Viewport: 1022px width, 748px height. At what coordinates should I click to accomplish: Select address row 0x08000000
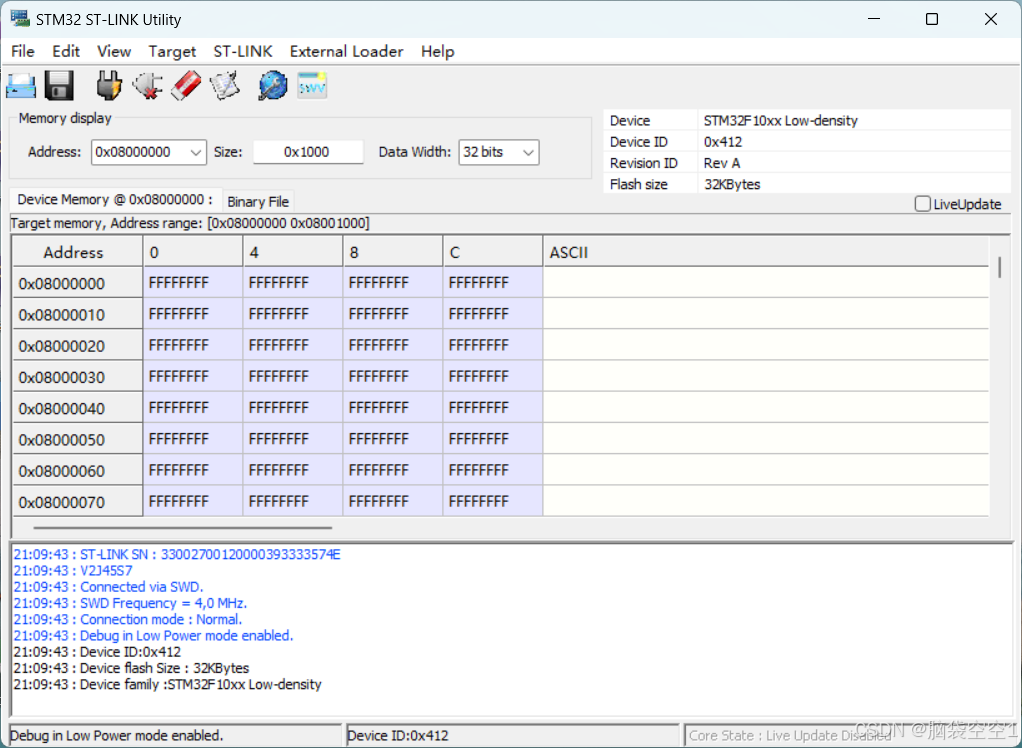click(78, 283)
